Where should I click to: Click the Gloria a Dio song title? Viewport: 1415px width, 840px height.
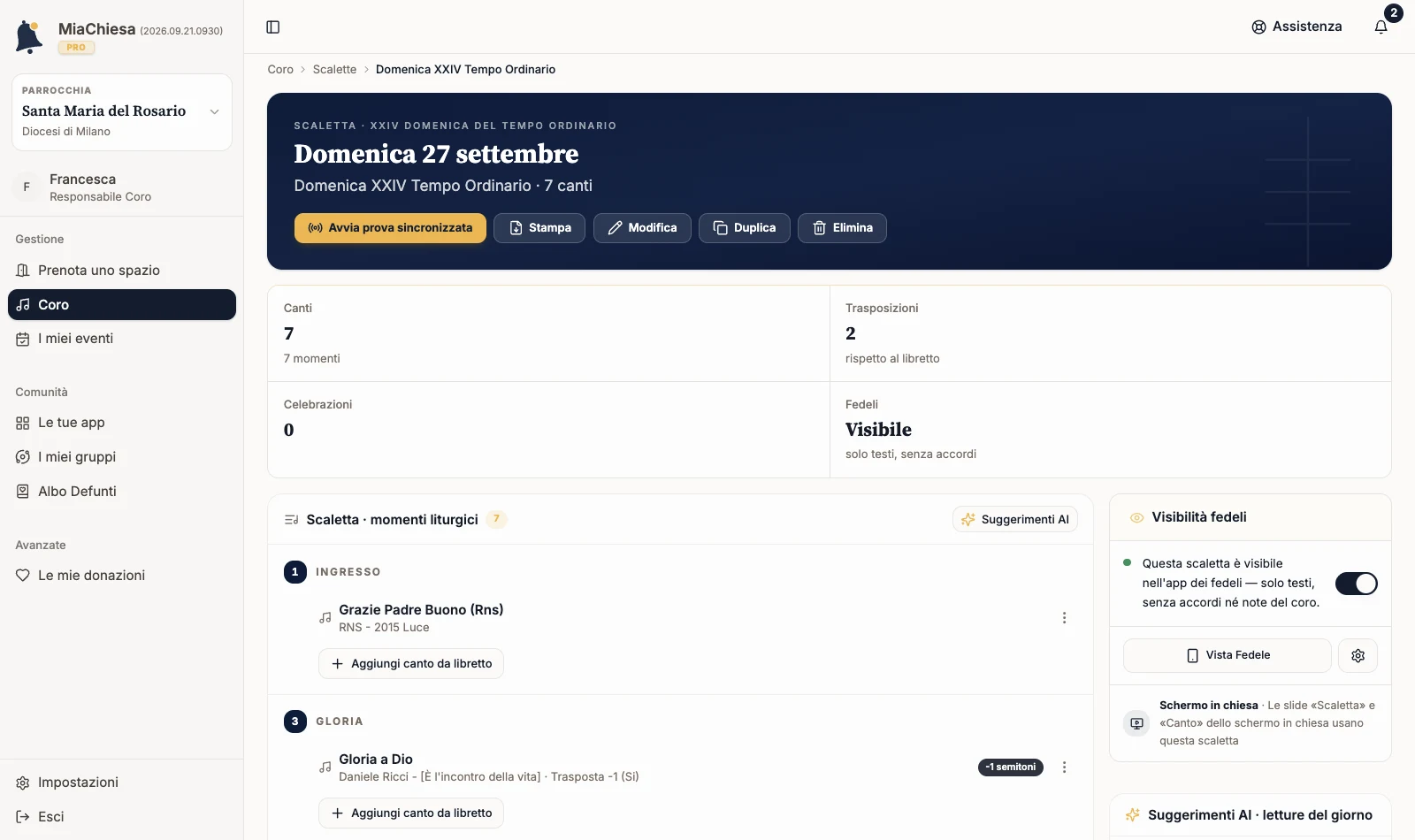point(376,760)
